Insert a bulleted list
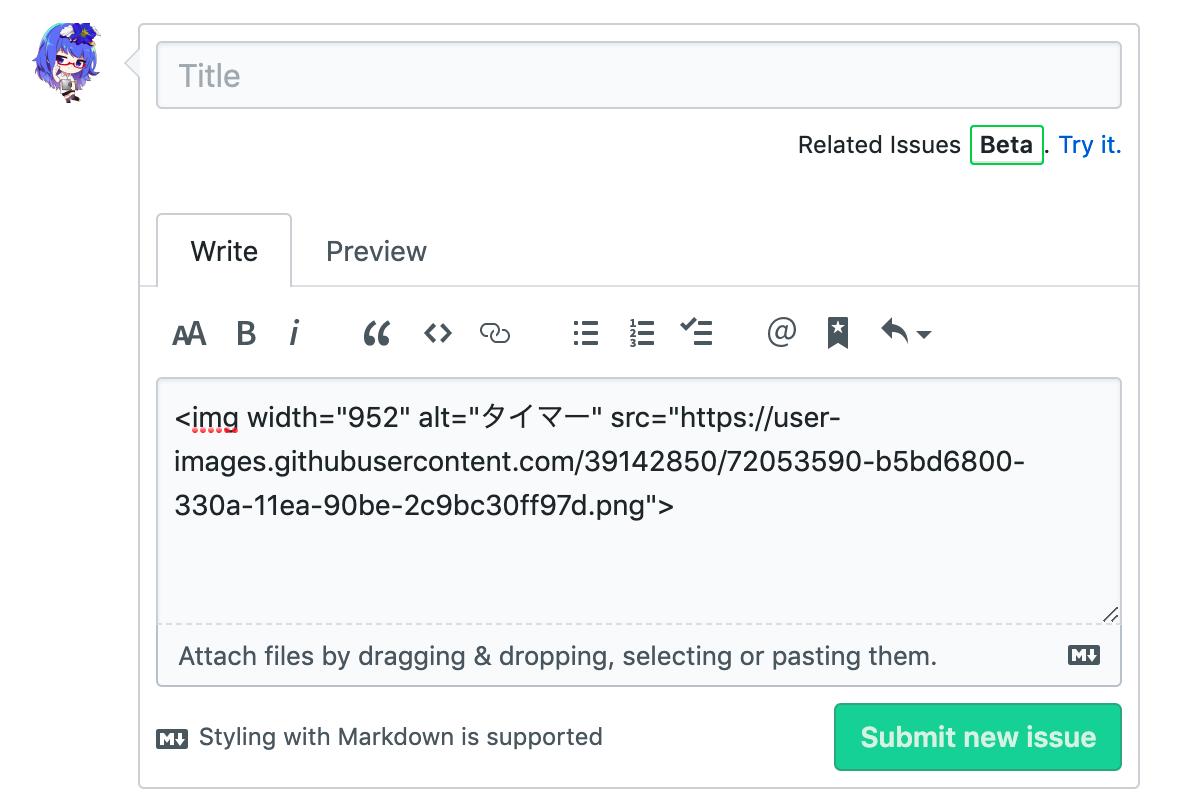1182x808 pixels. (x=586, y=333)
